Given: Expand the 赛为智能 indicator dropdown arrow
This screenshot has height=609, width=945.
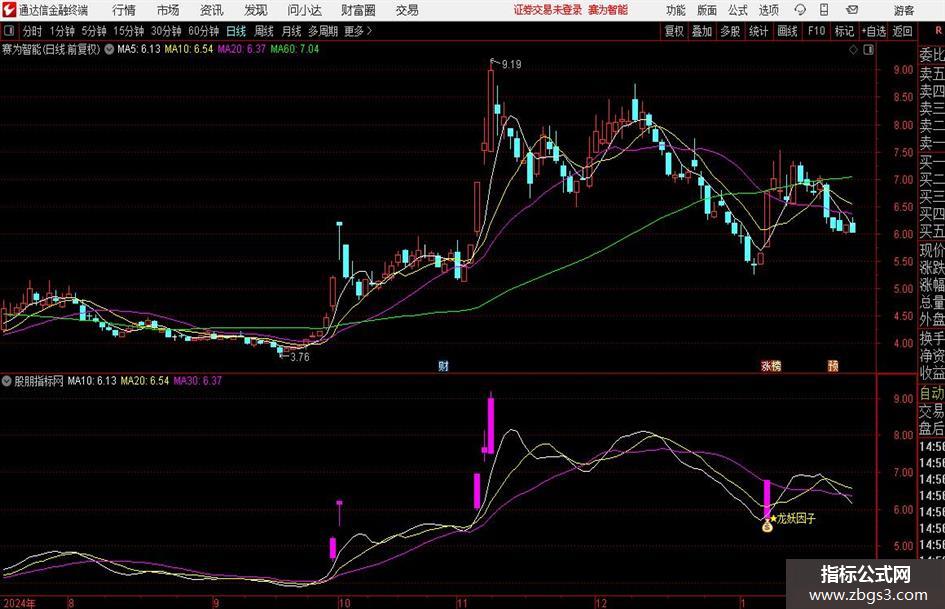Looking at the screenshot, I should [108, 49].
